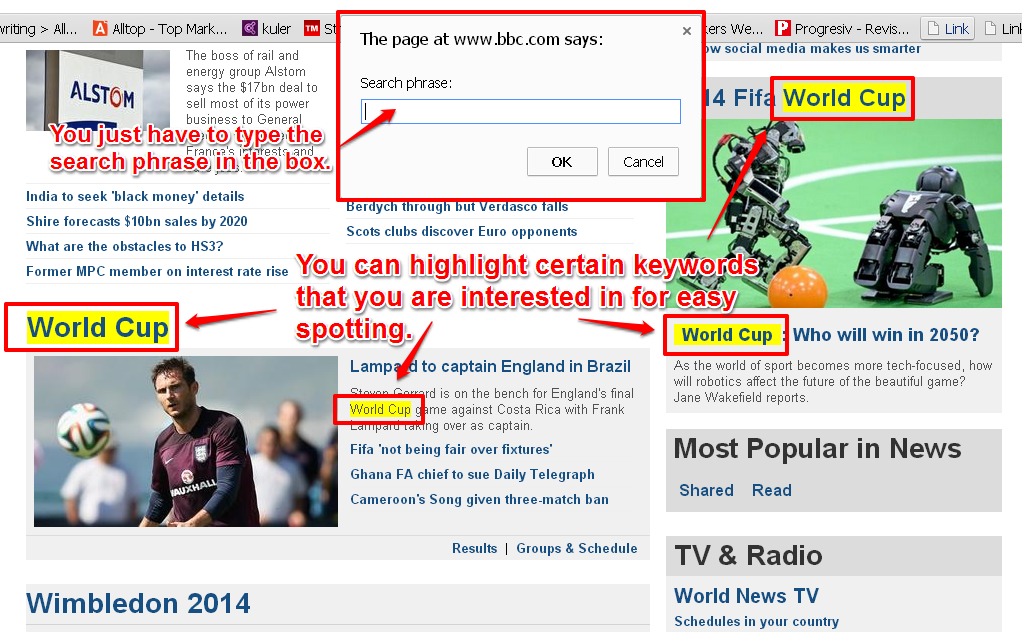Switch to the Shared tab
Viewport: 1022px width, 632px height.
[707, 491]
